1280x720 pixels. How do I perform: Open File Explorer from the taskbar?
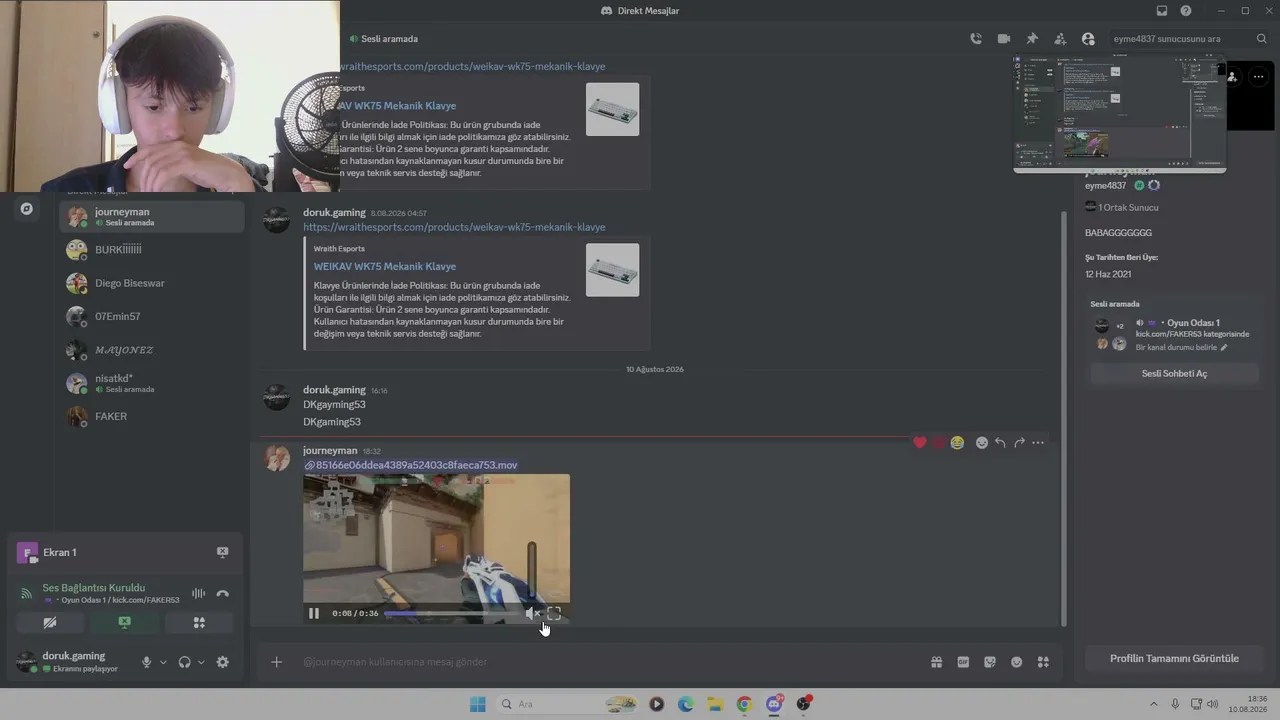pyautogui.click(x=715, y=704)
